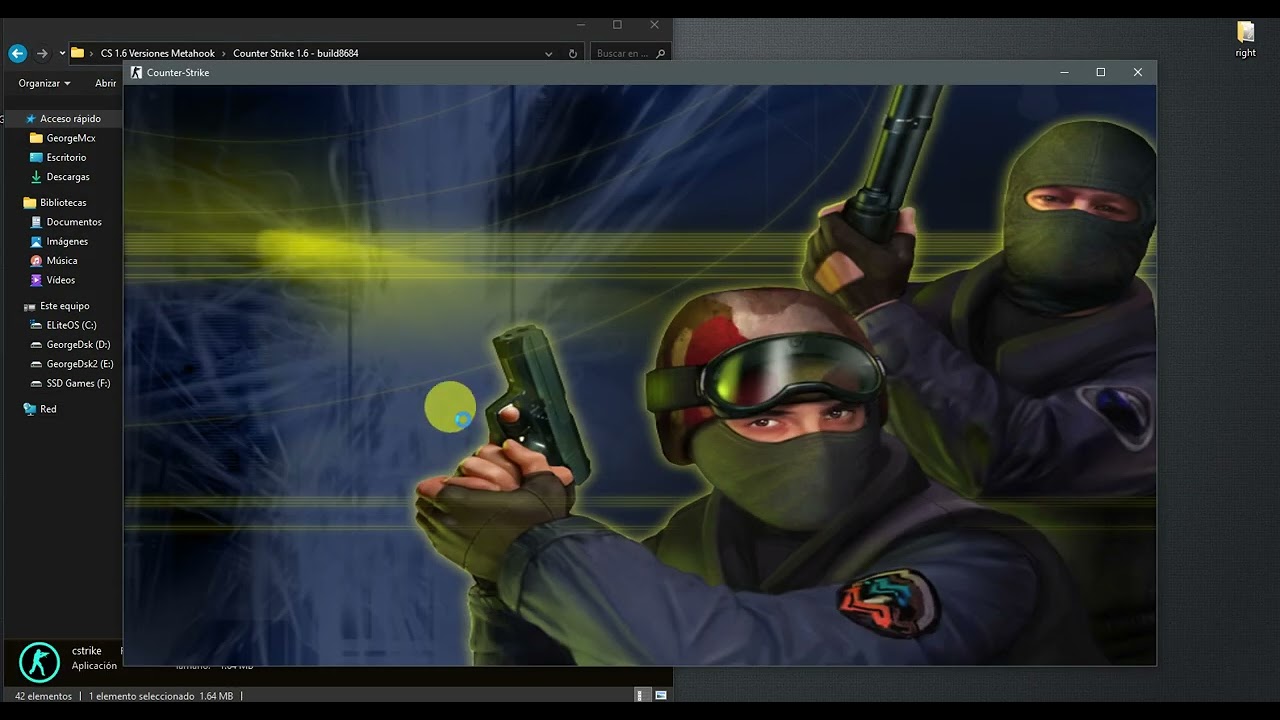Select 'Este equipo' in navigation pane
The height and width of the screenshot is (720, 1280).
click(x=65, y=306)
